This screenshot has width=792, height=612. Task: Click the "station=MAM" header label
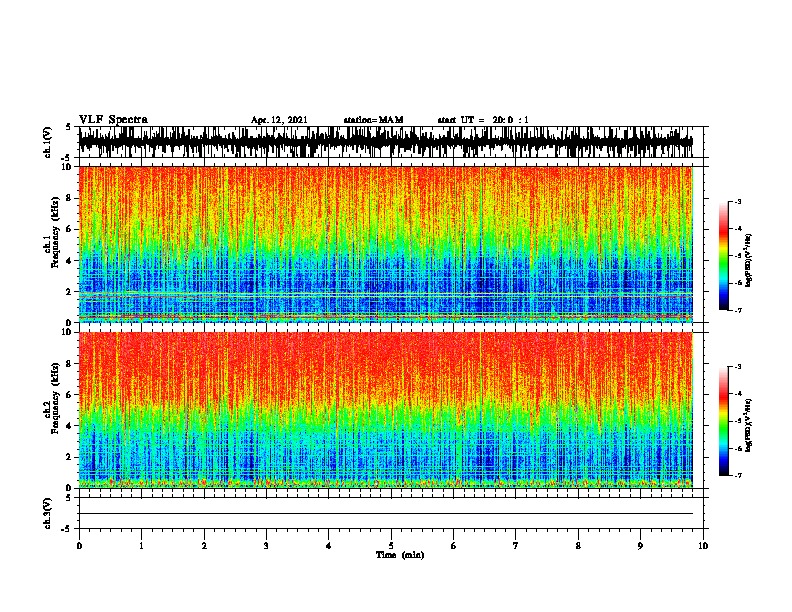[373, 120]
